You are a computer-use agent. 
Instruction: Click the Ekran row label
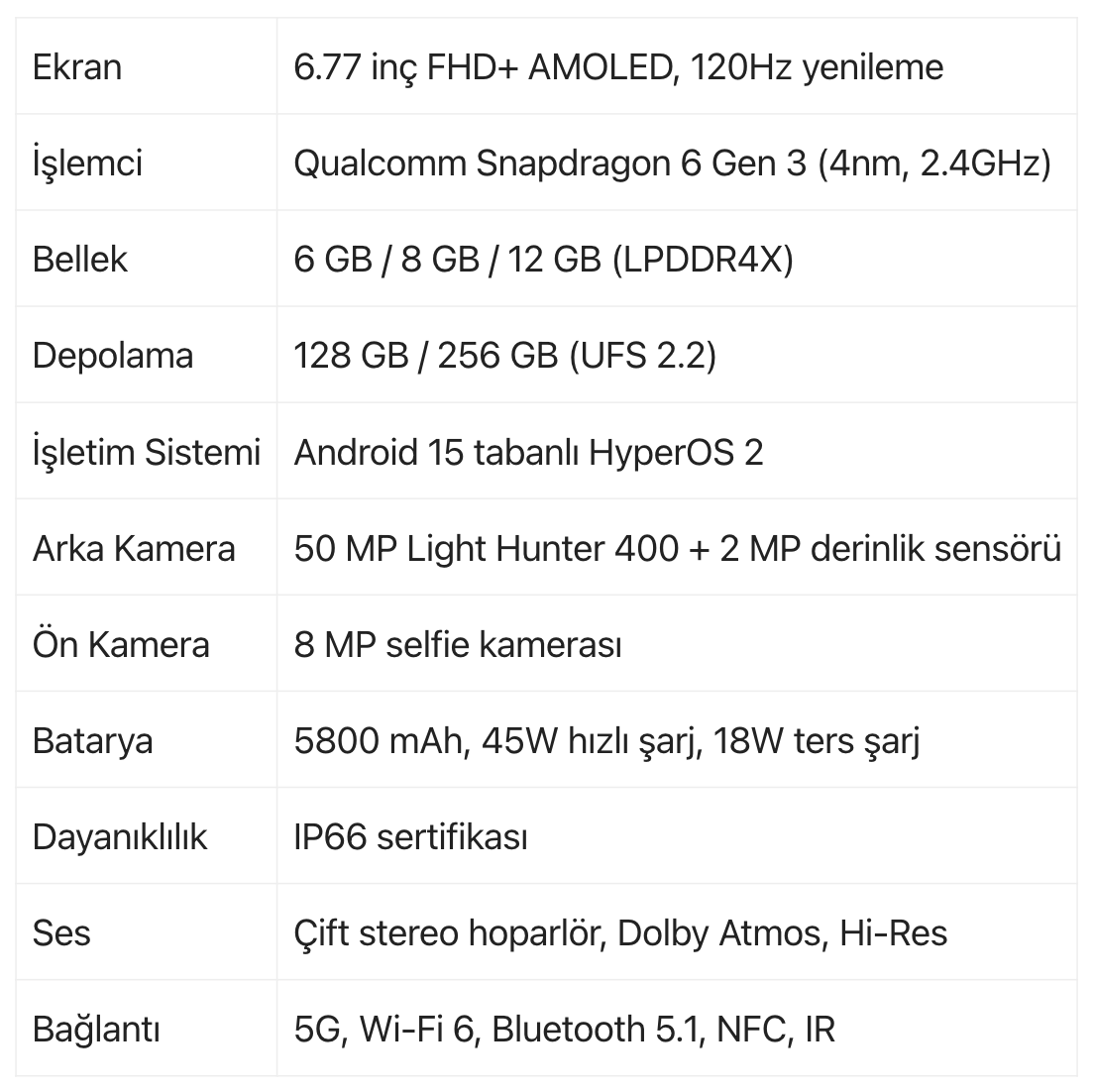(x=76, y=67)
